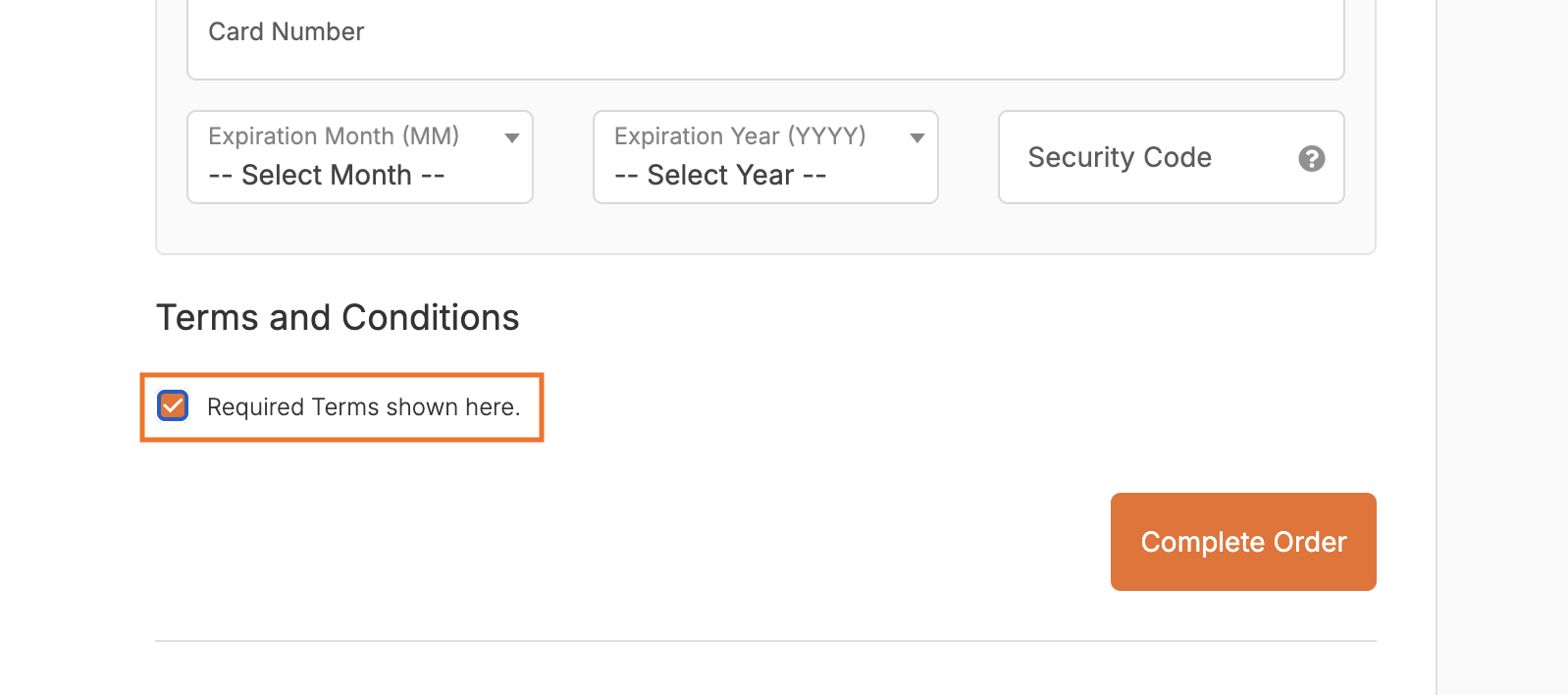Click the Terms and Conditions heading
The width and height of the screenshot is (1568, 695).
(x=338, y=318)
